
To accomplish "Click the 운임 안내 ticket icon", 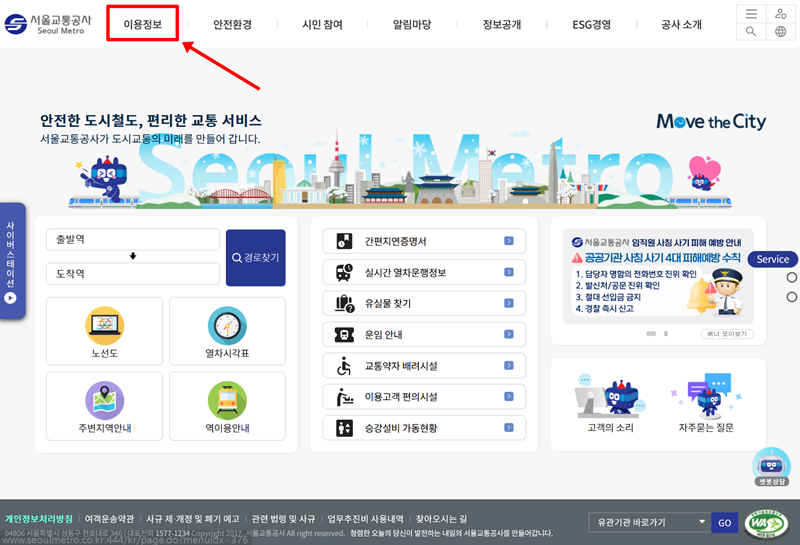I will click(x=344, y=334).
